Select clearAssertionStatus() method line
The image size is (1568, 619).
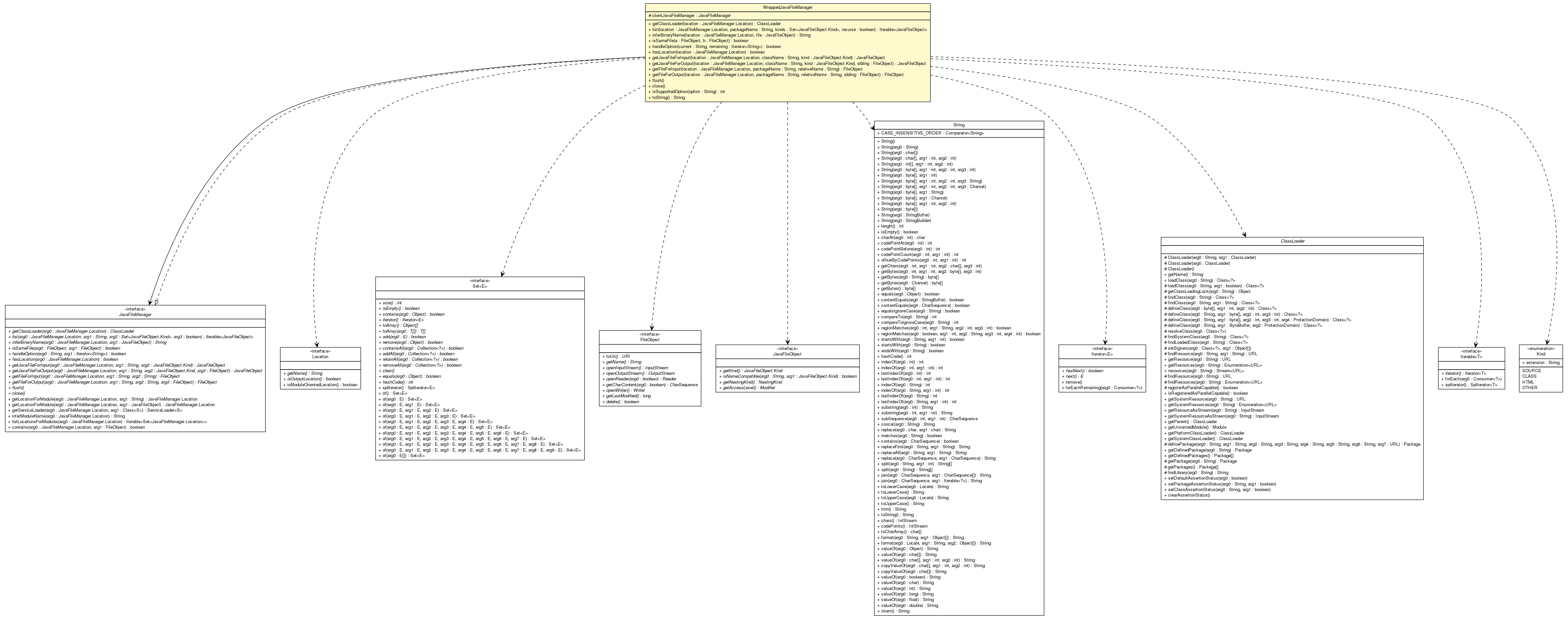pyautogui.click(x=1187, y=495)
